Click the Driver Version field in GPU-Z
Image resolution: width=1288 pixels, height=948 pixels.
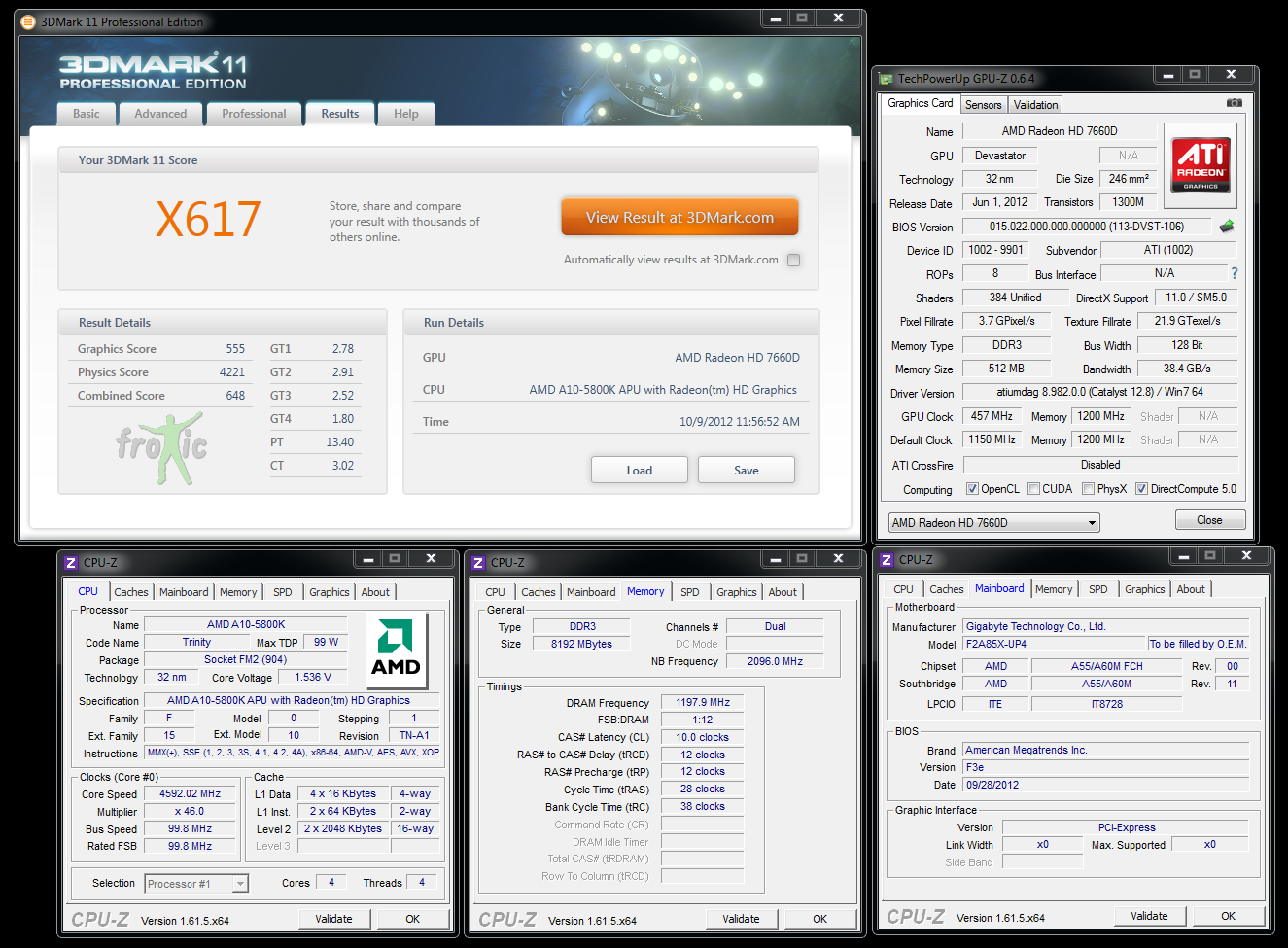click(1099, 393)
